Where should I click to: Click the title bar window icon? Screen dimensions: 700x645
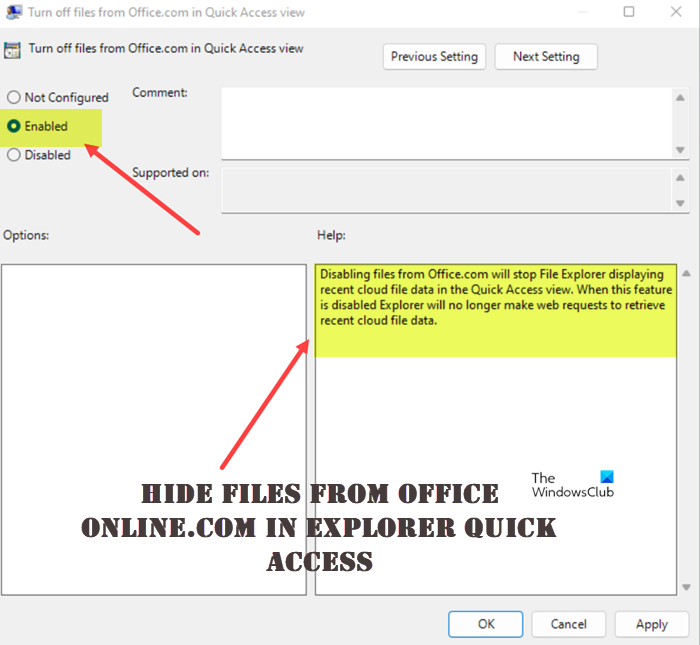coord(14,12)
